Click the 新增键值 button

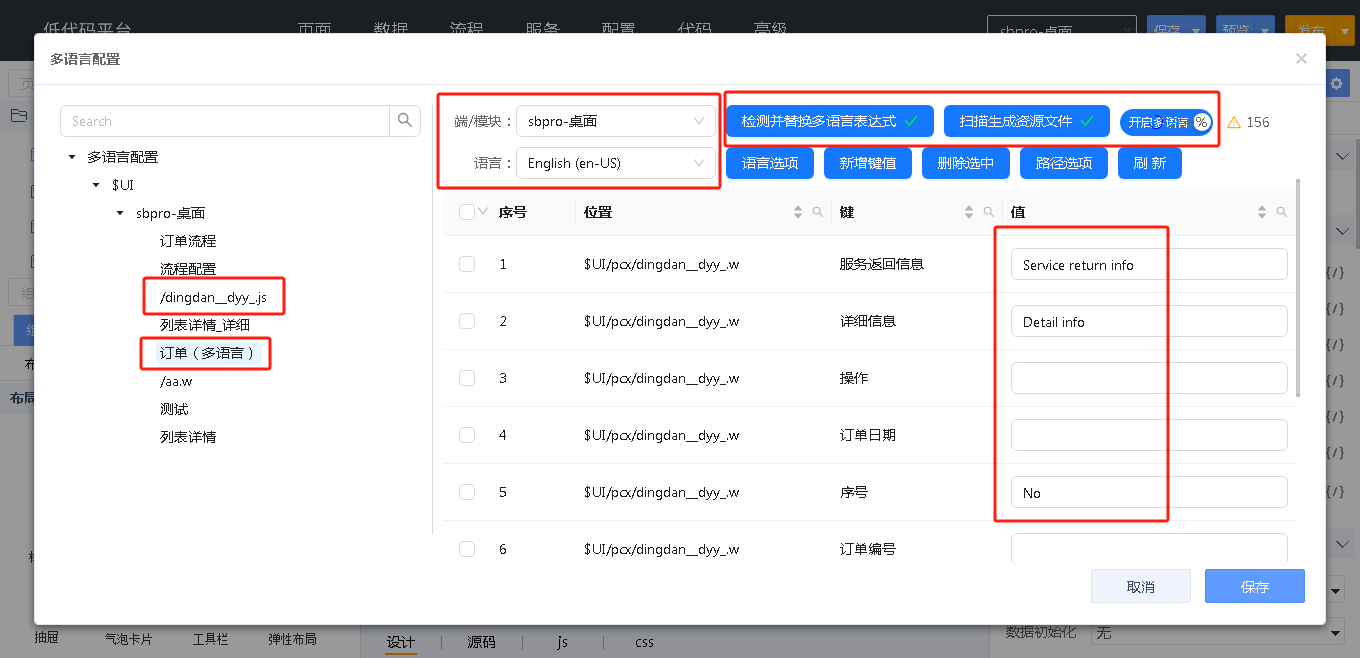tap(867, 163)
